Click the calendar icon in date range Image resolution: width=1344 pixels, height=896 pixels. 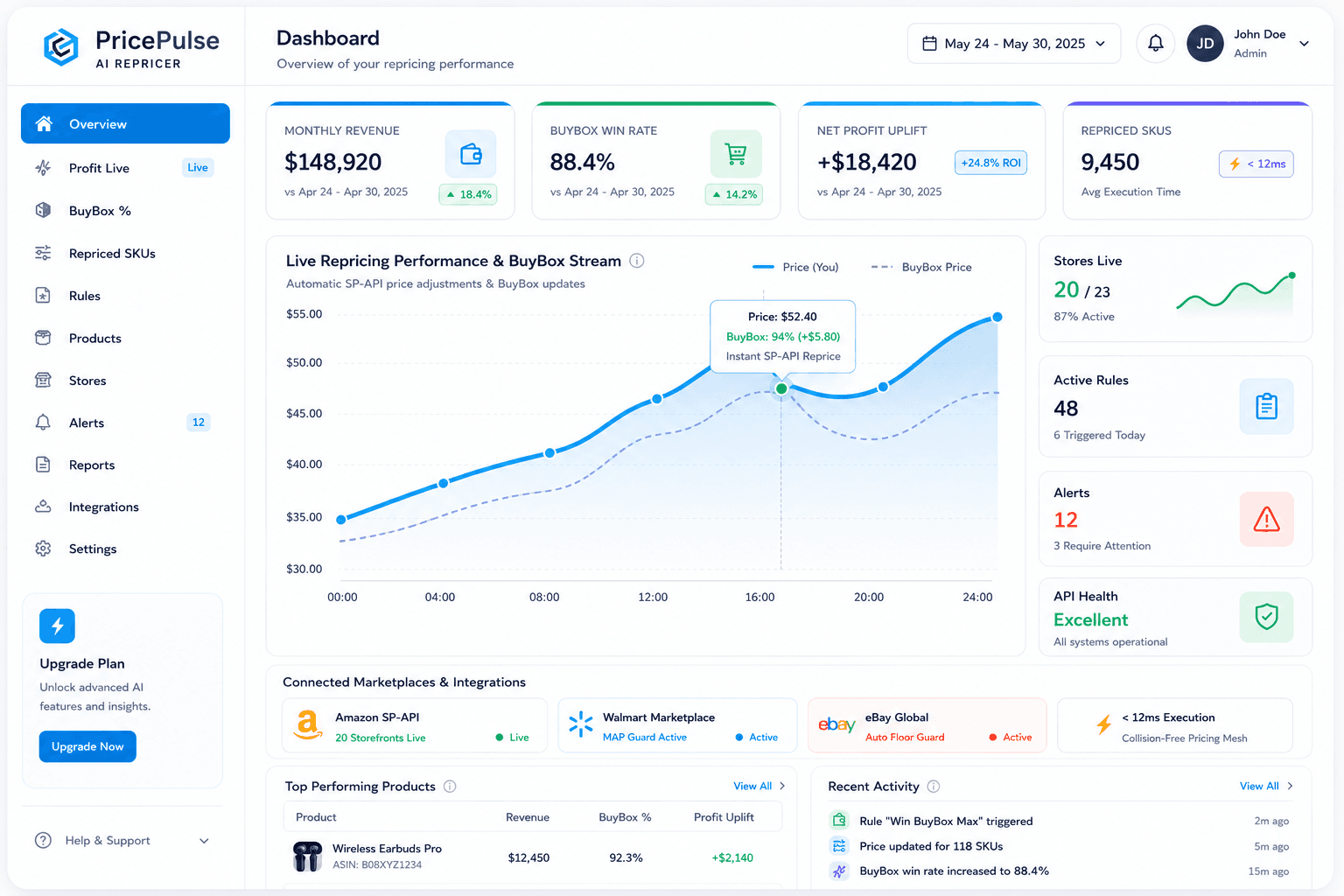point(929,44)
